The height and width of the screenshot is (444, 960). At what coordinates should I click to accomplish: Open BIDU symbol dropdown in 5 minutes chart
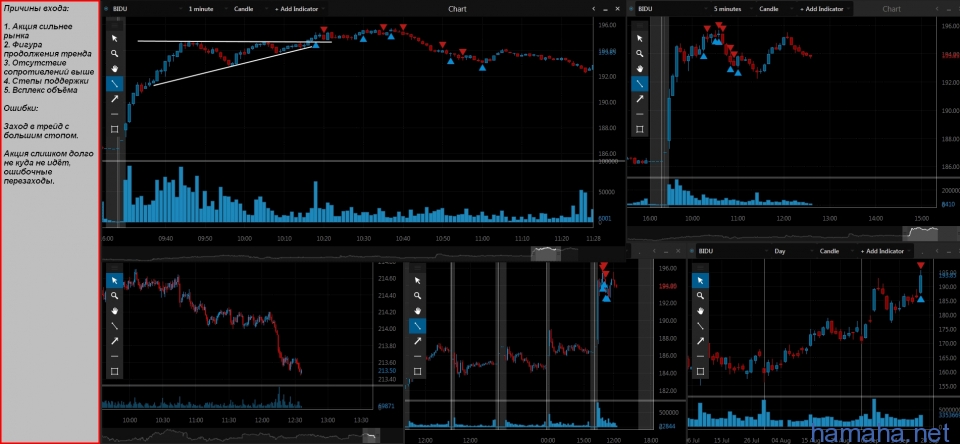click(x=672, y=9)
